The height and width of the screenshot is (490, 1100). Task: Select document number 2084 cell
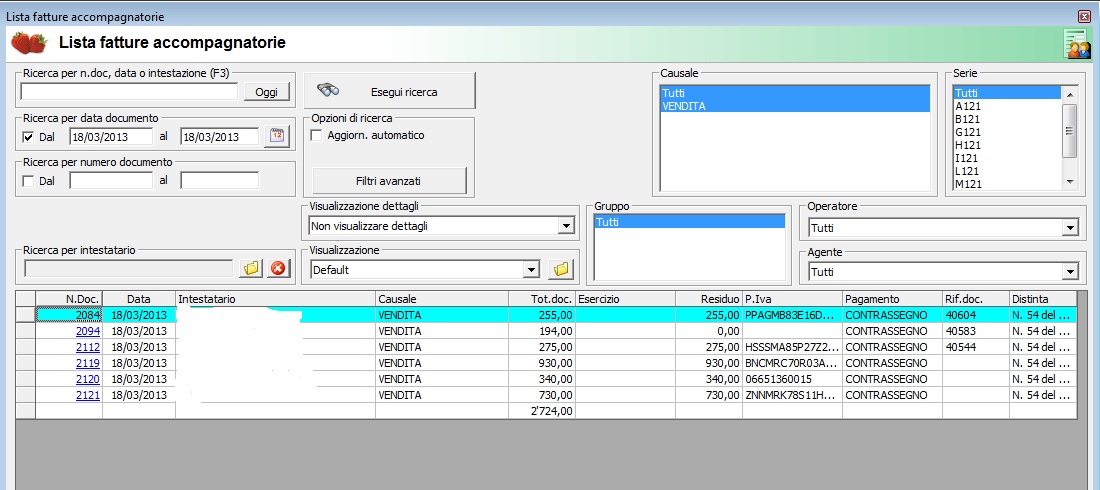point(69,315)
